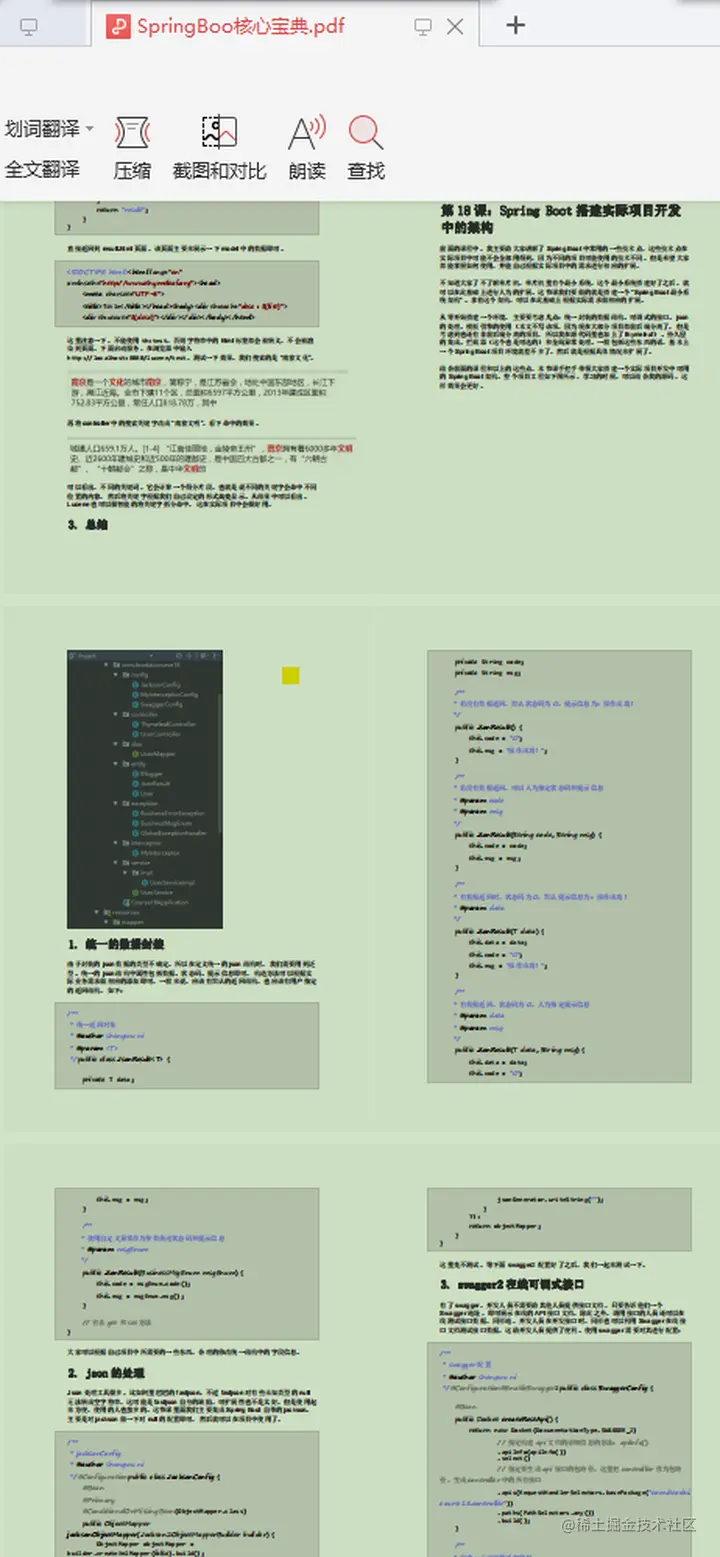720x1557 pixels.
Task: Start 朗读 read-aloud
Action: coord(307,148)
